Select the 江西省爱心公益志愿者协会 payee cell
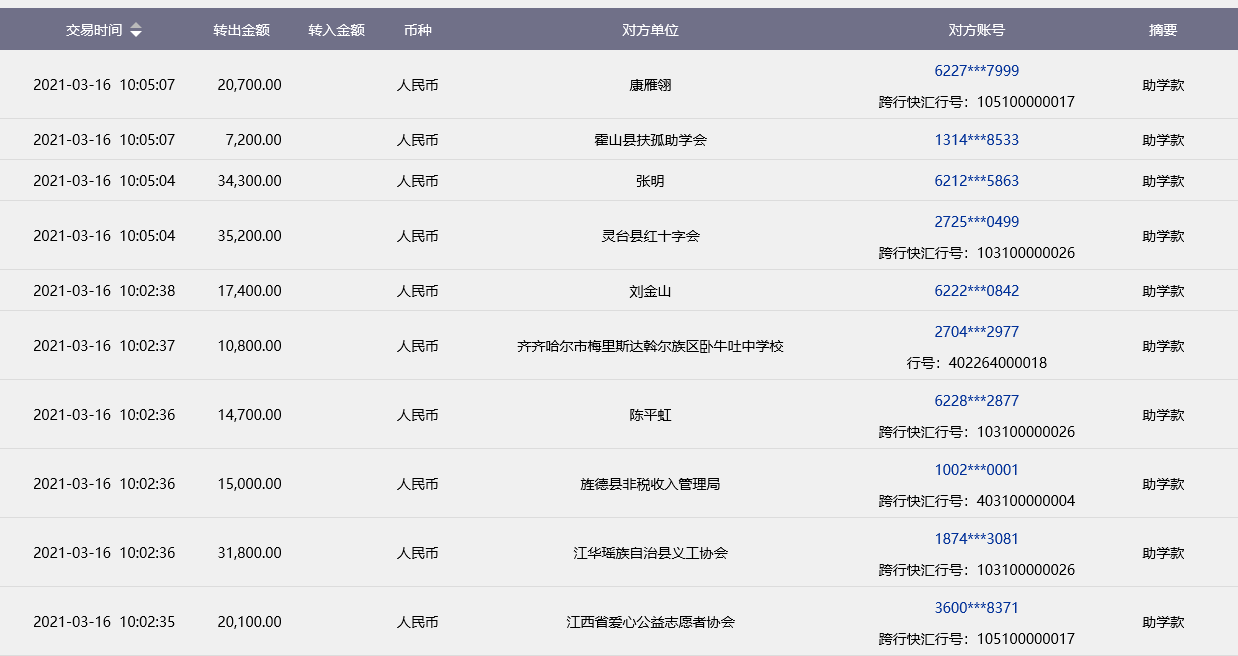This screenshot has height=656, width=1238. [650, 622]
